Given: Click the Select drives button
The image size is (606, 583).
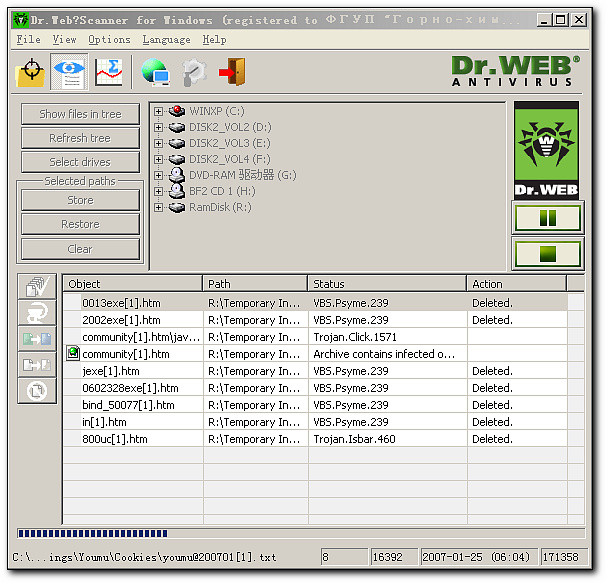Looking at the screenshot, I should (80, 162).
